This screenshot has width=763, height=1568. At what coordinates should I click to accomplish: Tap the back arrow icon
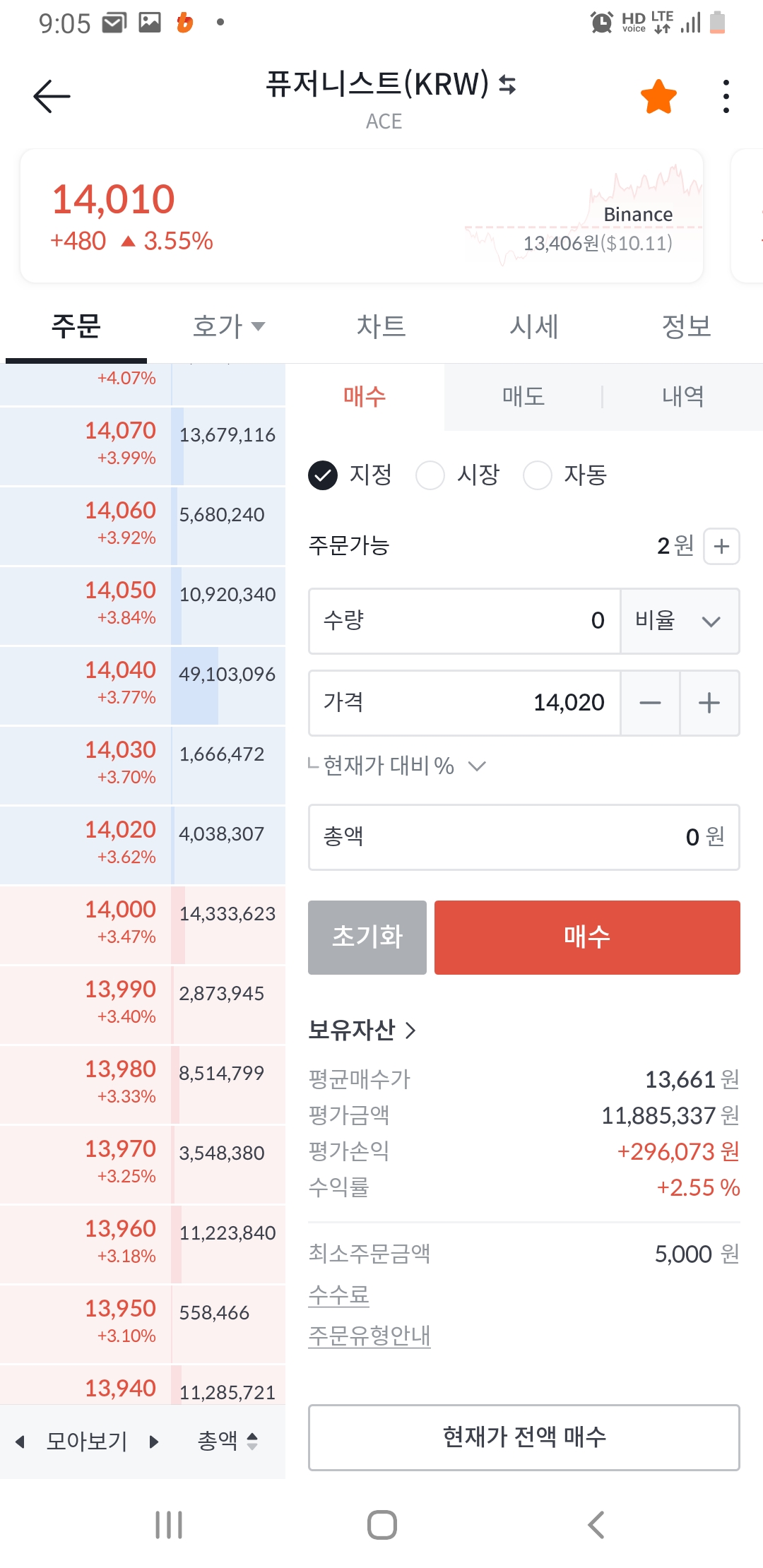(52, 96)
